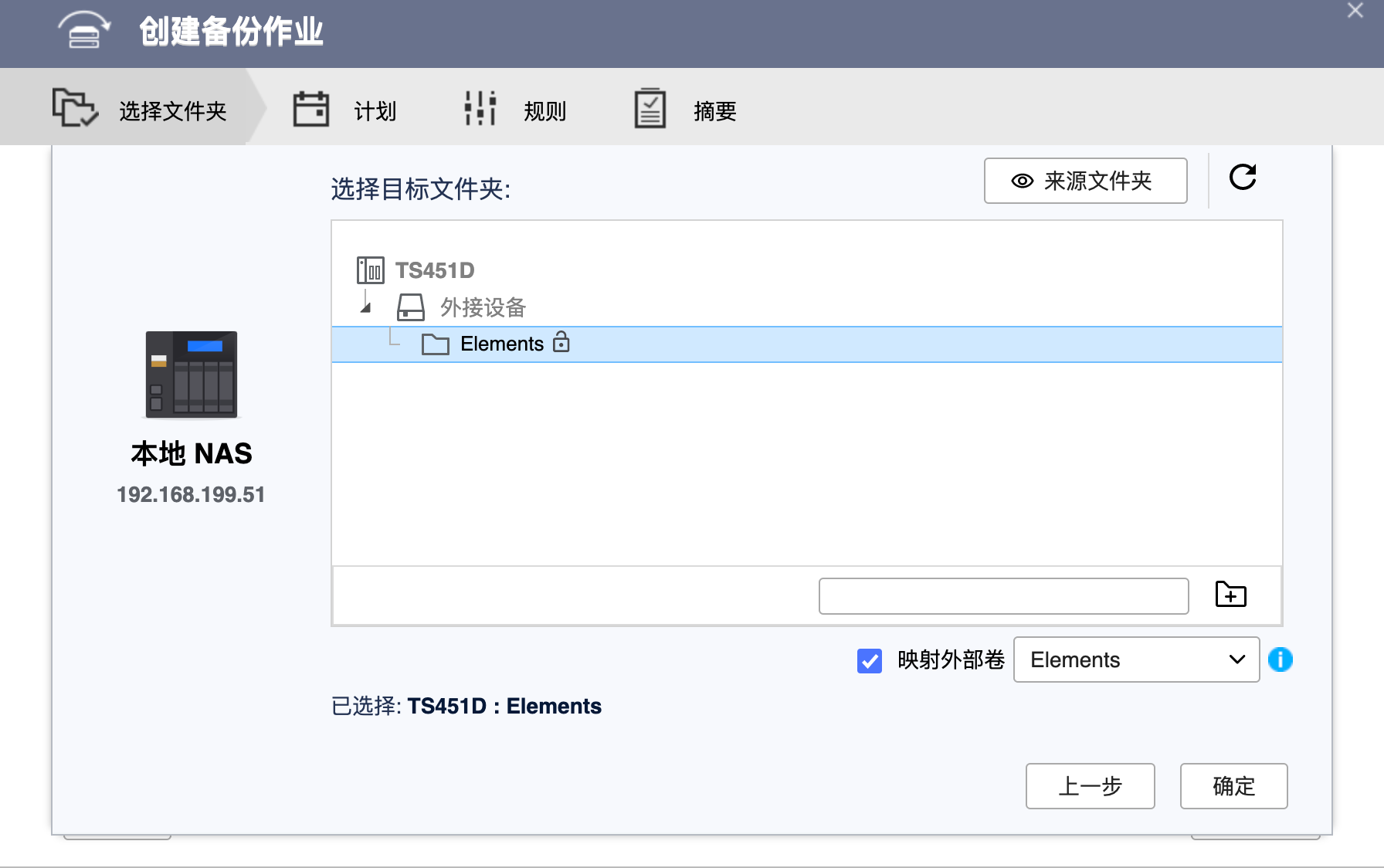Image resolution: width=1384 pixels, height=868 pixels.
Task: Click the blue info icon beside Elements dropdown
Action: pyautogui.click(x=1281, y=659)
